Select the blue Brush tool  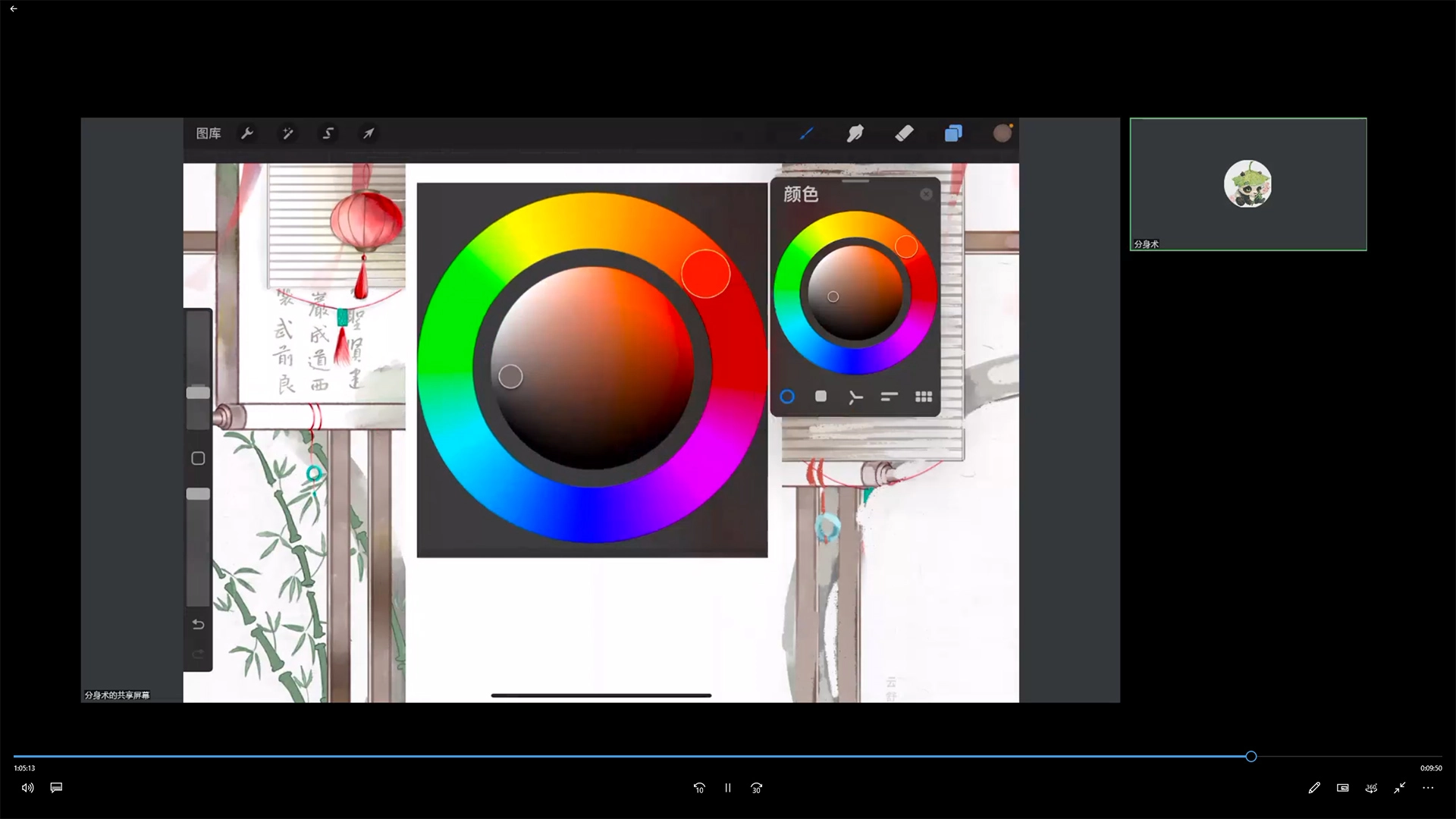pyautogui.click(x=806, y=133)
